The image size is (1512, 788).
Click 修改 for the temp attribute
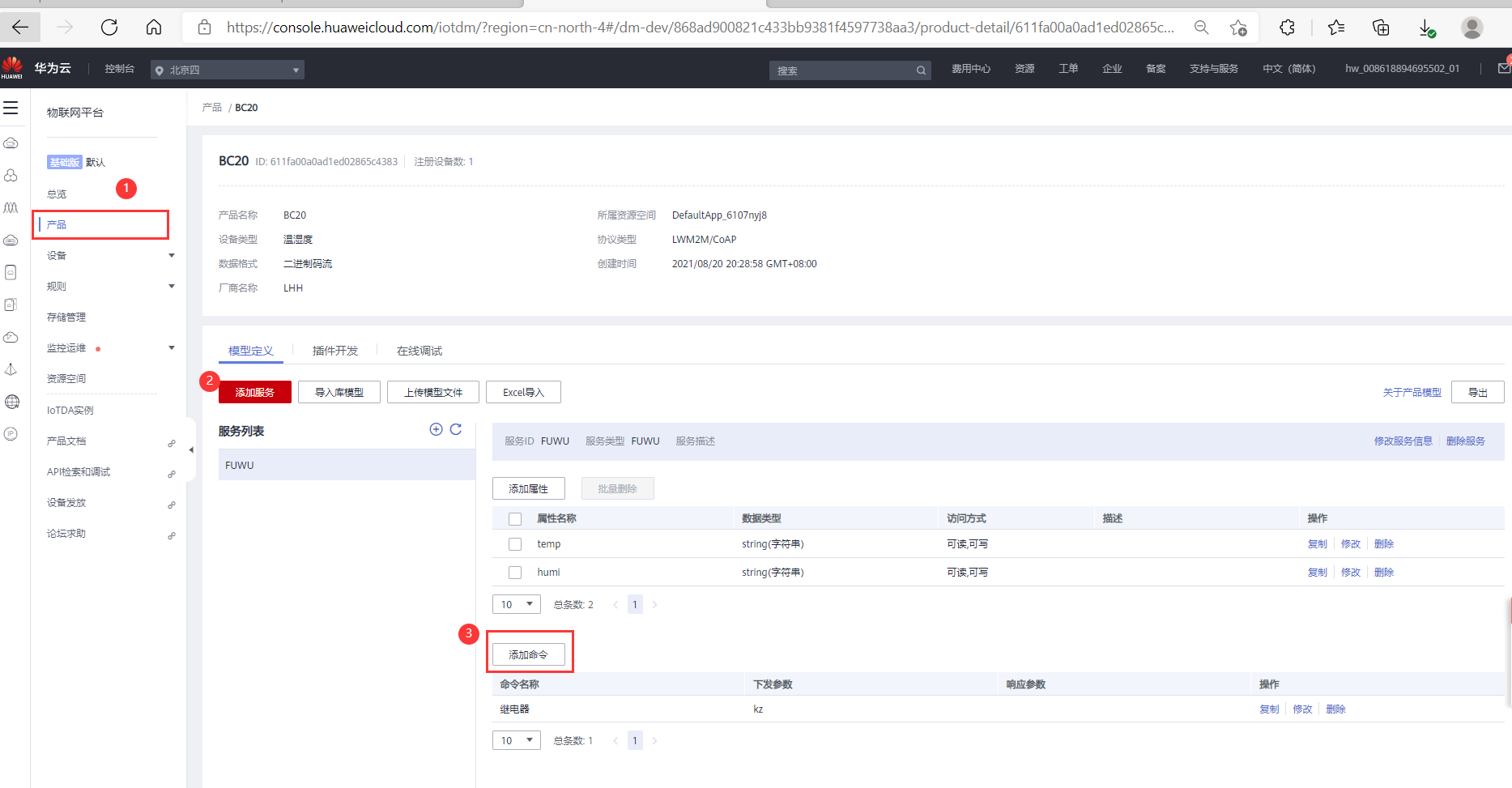pos(1351,544)
